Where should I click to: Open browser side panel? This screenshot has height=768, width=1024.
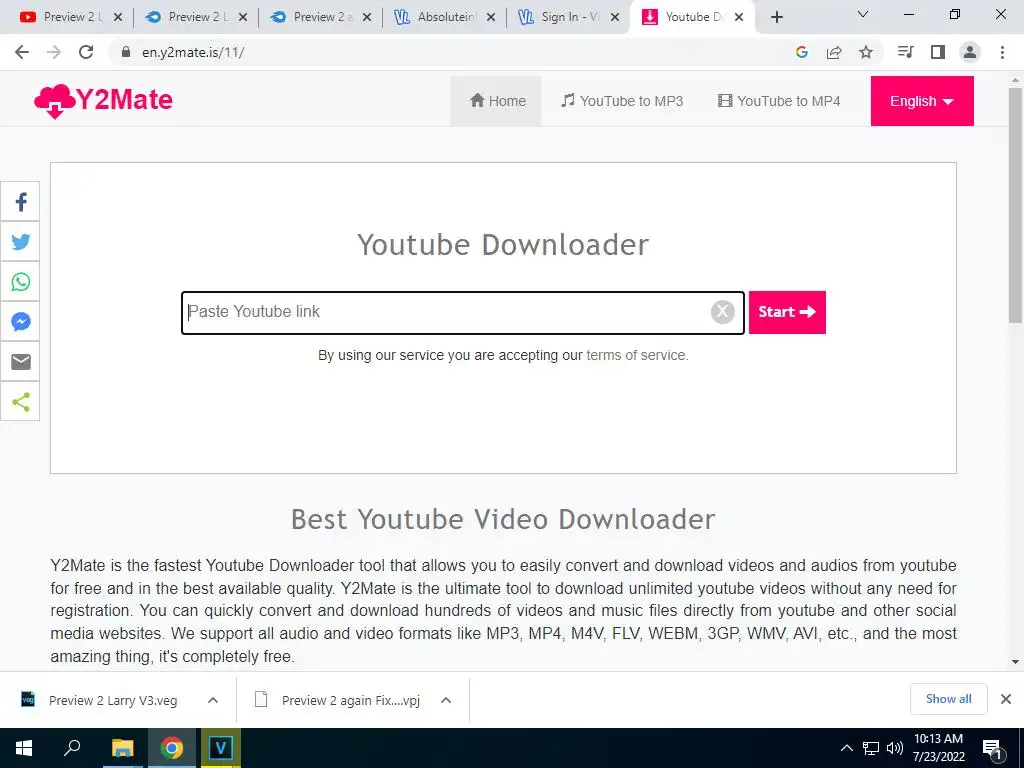coord(938,52)
